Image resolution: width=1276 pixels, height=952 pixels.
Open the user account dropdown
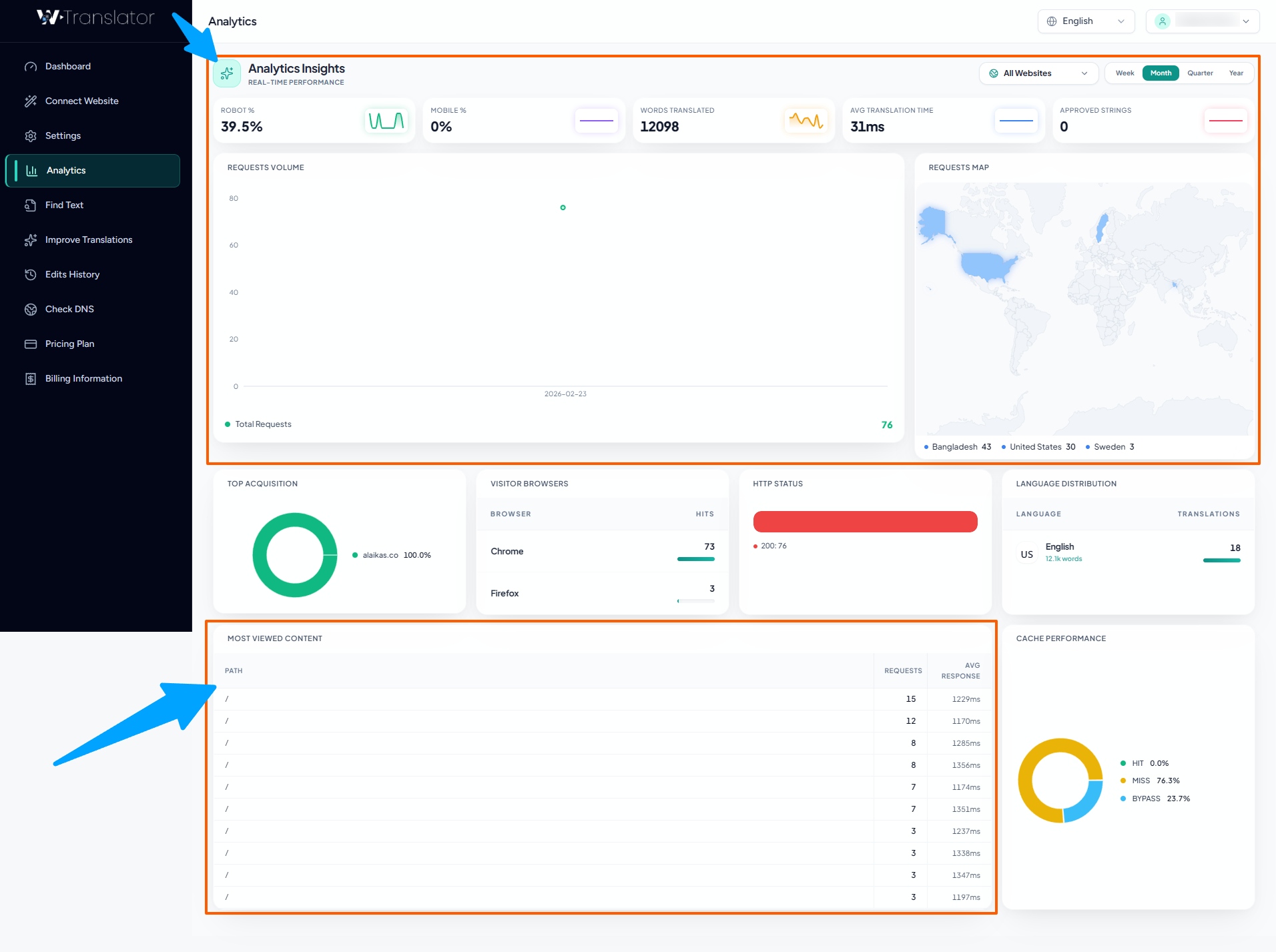coord(1201,21)
